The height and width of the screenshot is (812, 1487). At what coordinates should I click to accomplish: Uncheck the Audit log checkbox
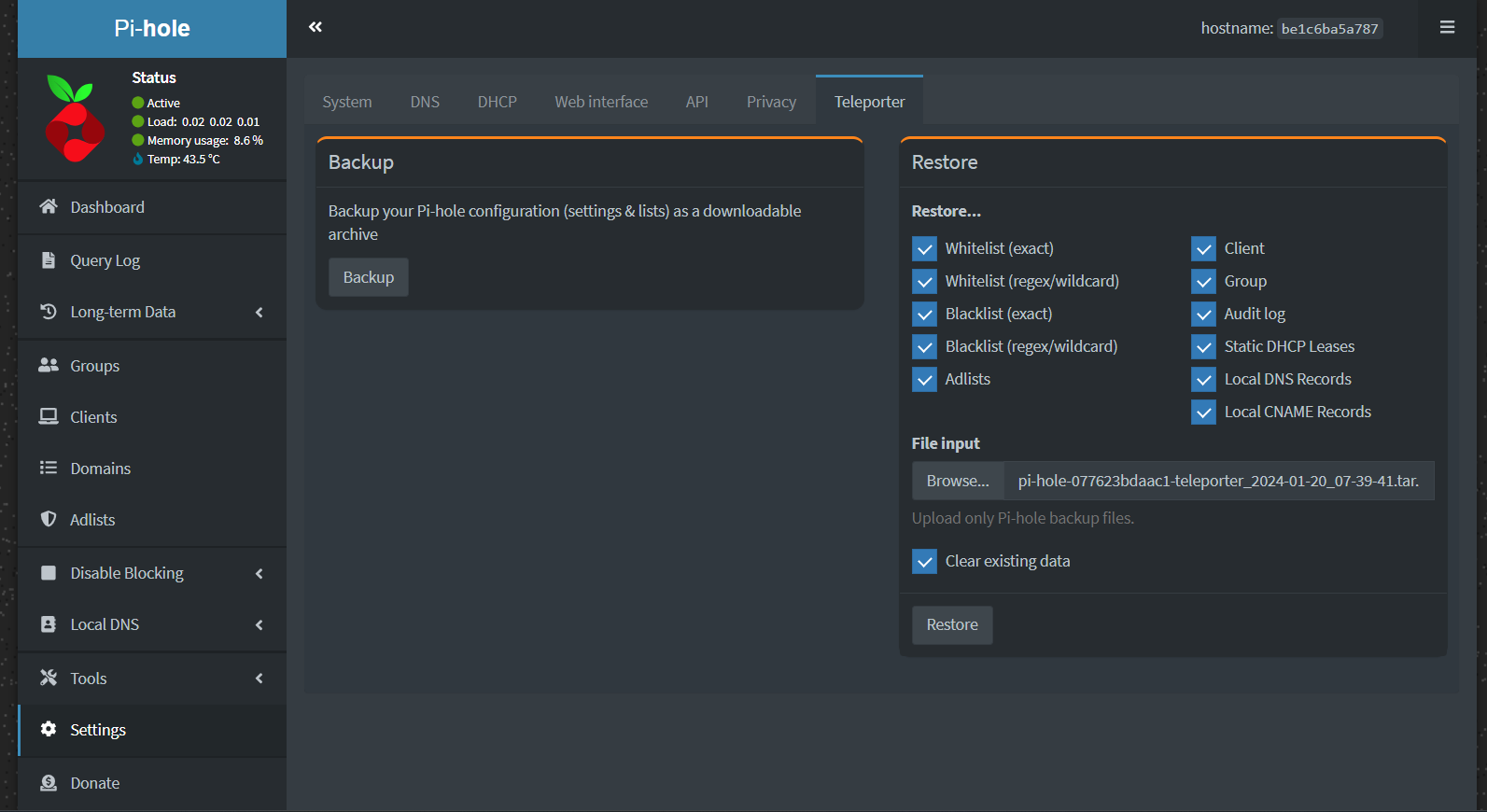[x=1204, y=314]
